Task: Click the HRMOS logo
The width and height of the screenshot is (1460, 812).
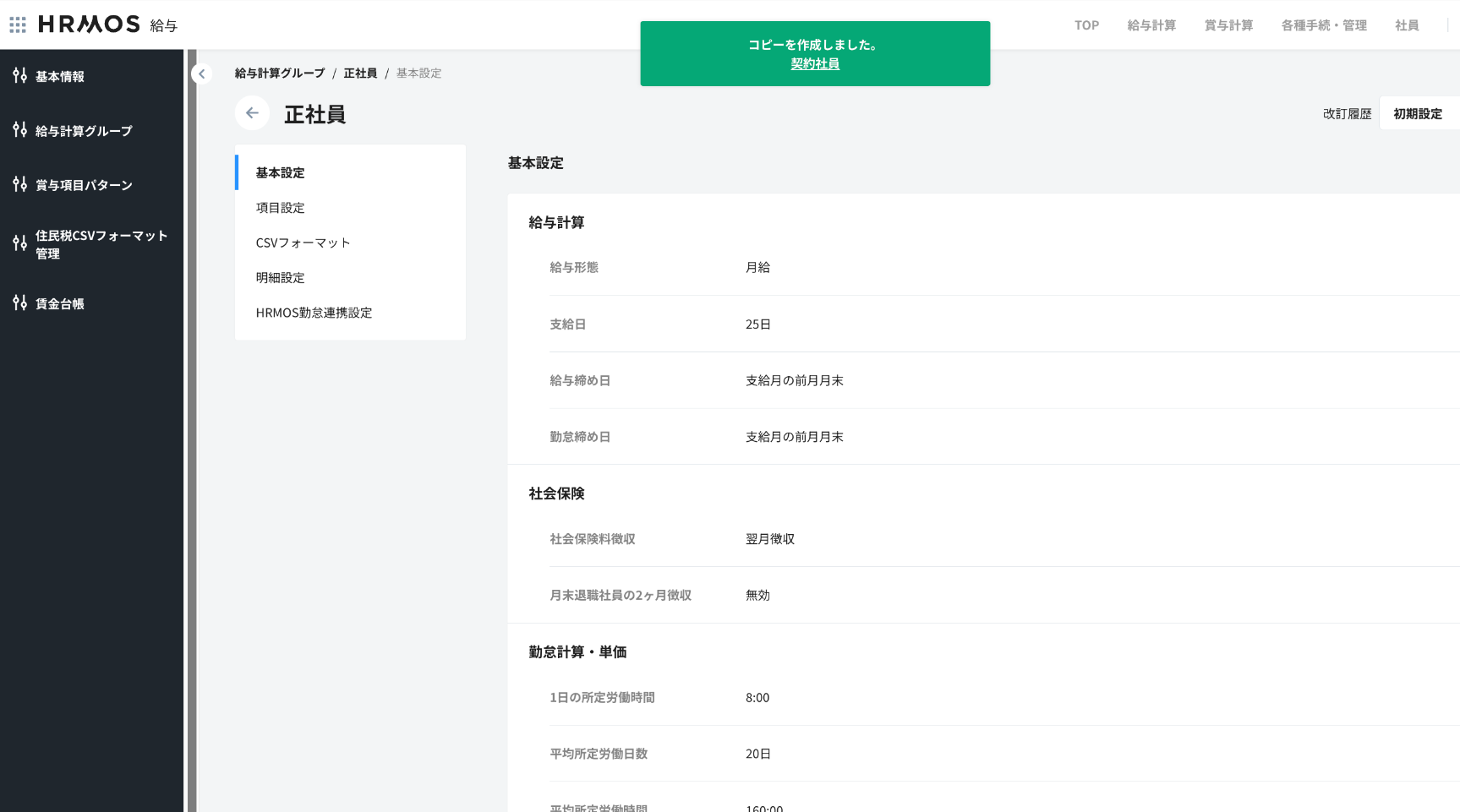Action: 89,25
